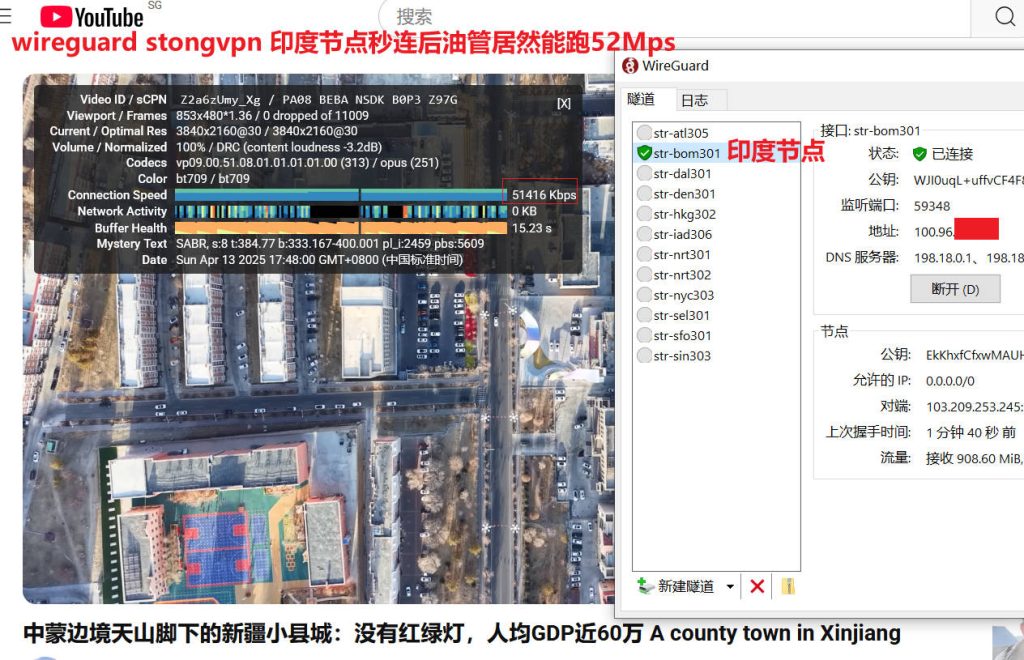Click the buffer health value 15.23 s
The width and height of the screenshot is (1024, 660).
532,228
